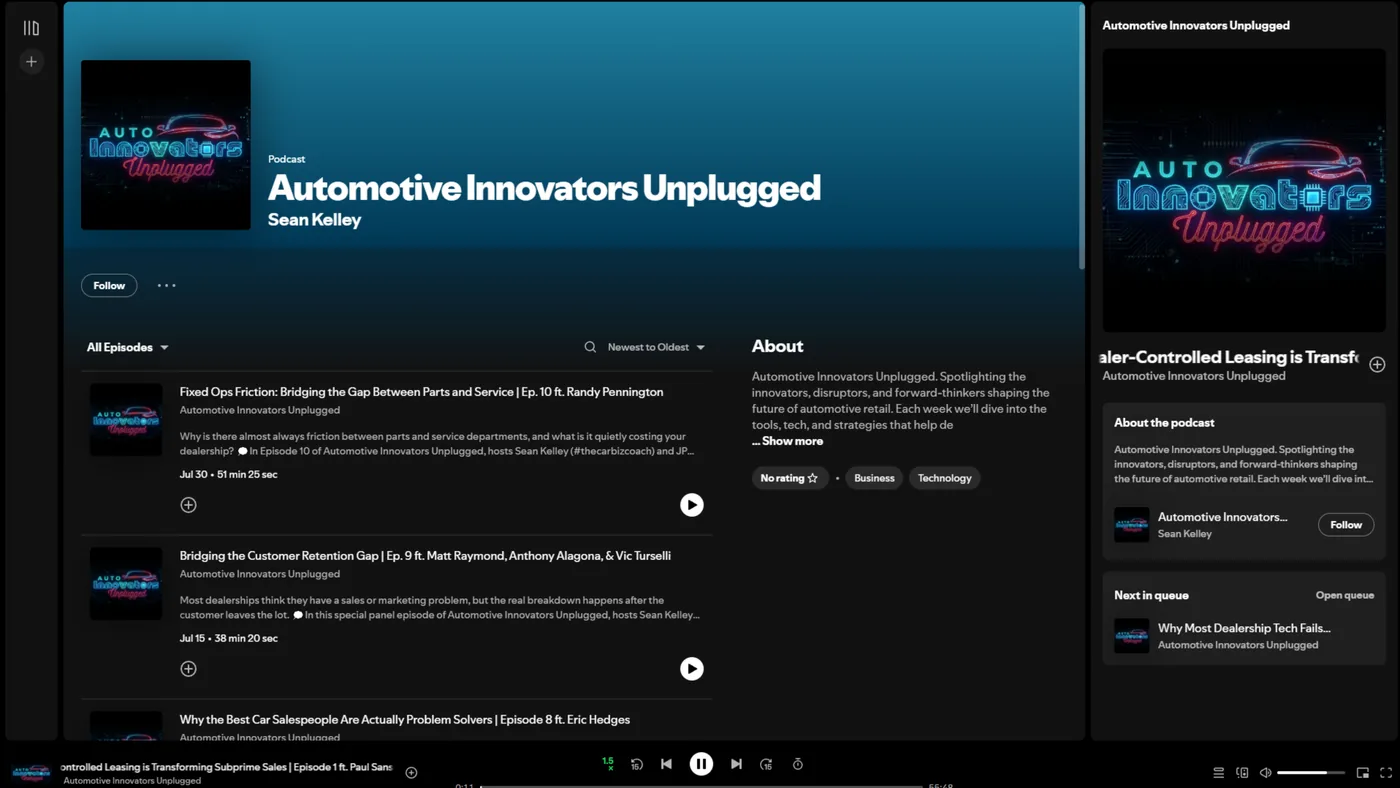Click show name under Fixed Ops Friction title
This screenshot has width=1400, height=788.
pyautogui.click(x=260, y=410)
